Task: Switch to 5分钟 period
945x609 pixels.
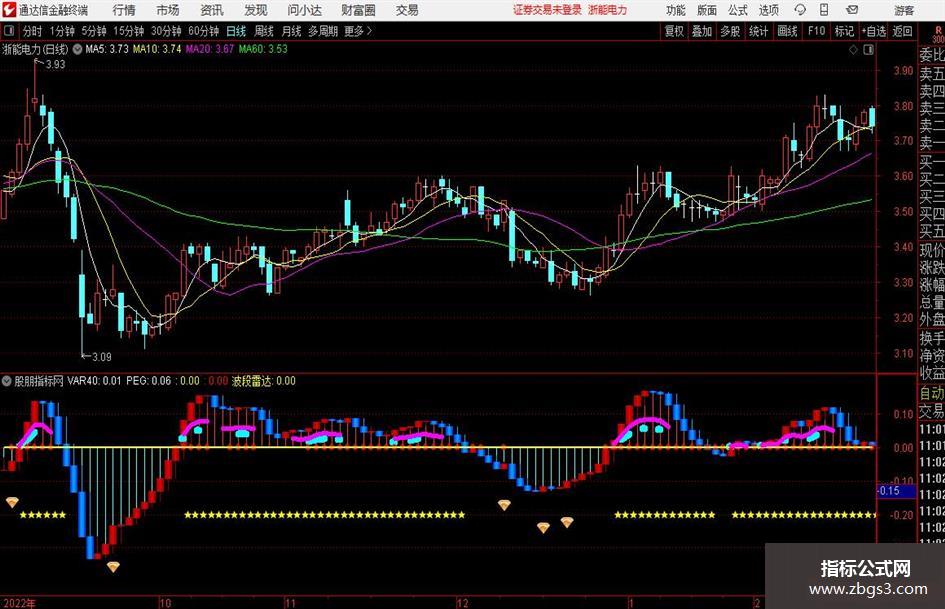Action: pos(93,31)
